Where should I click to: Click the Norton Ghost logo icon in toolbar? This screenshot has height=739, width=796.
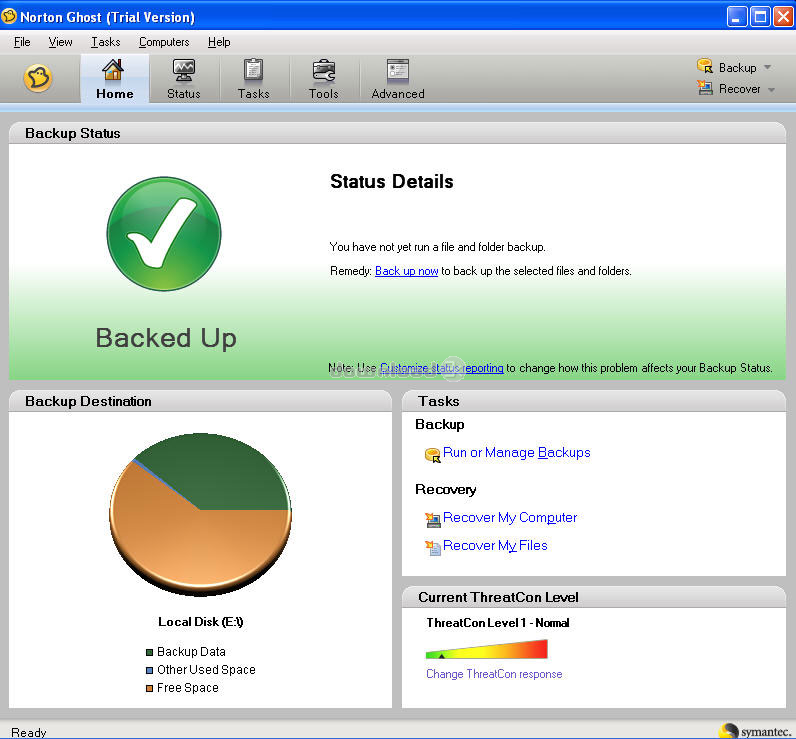pos(38,78)
